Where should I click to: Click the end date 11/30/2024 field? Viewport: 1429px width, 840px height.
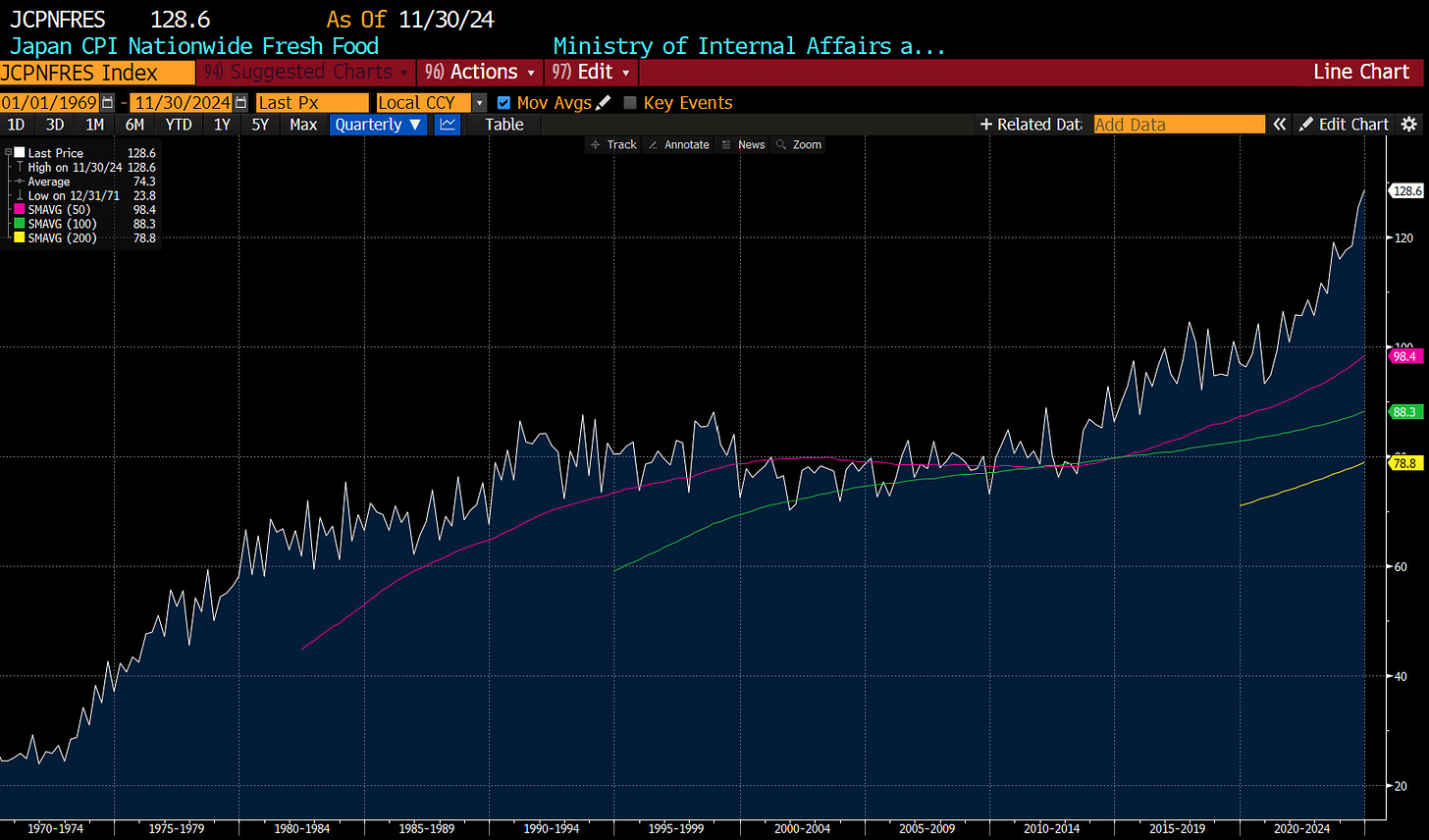tap(183, 103)
